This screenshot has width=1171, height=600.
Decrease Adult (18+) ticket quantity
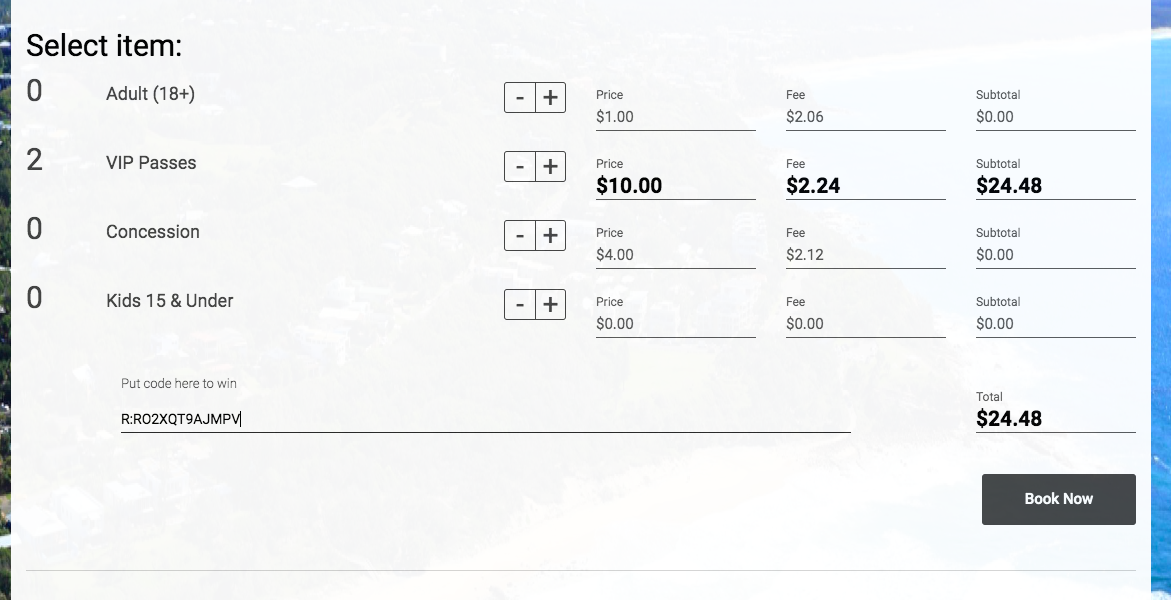click(520, 97)
